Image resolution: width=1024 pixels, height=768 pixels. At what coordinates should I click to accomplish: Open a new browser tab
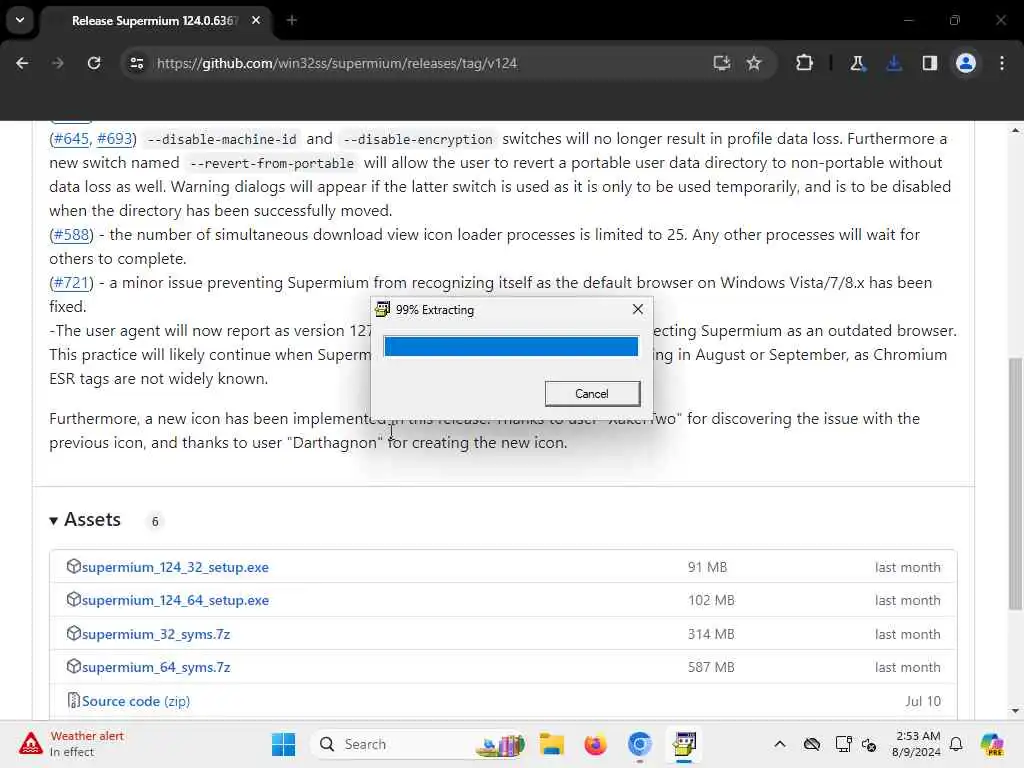coord(292,21)
